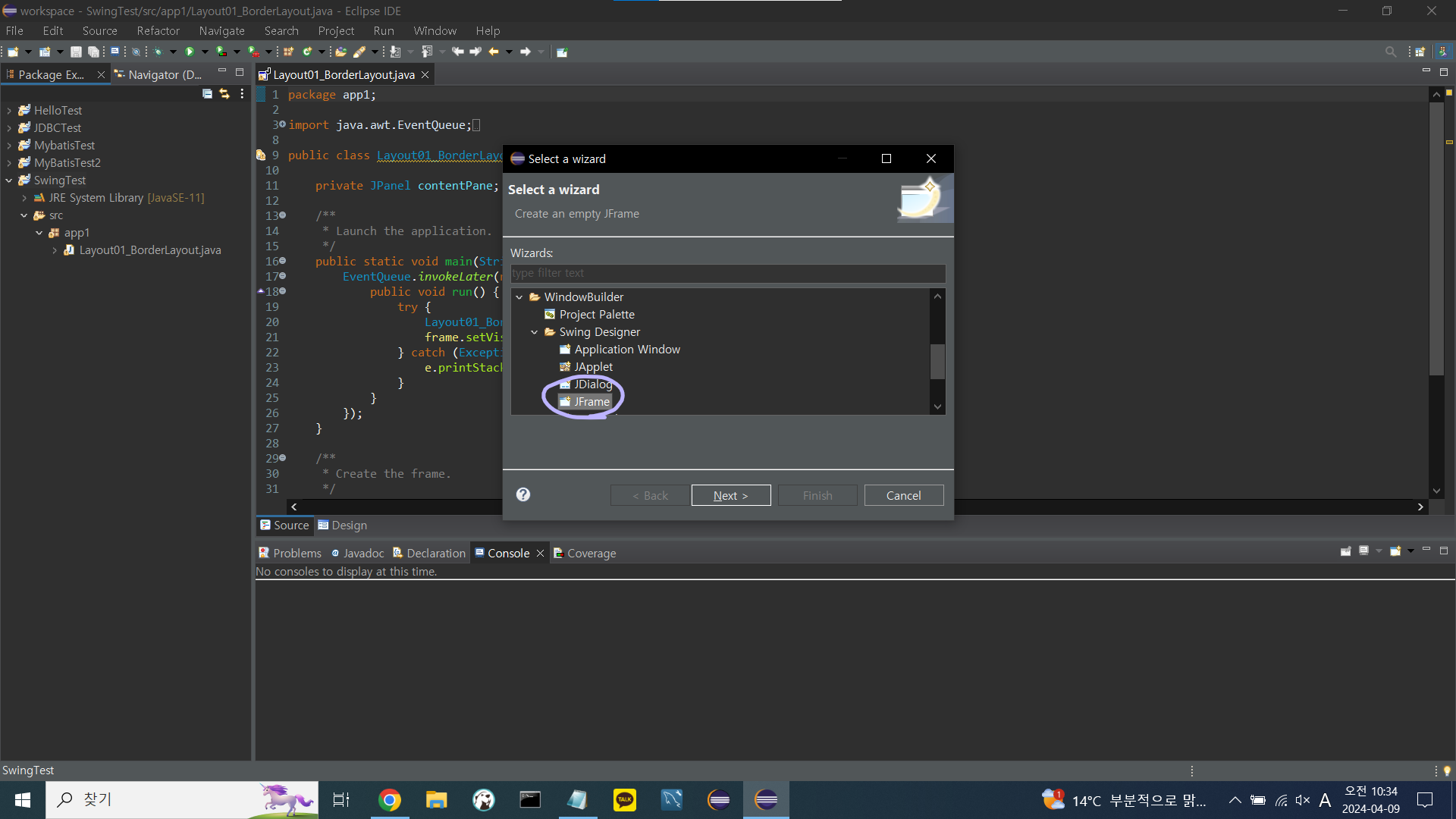This screenshot has height=819, width=1456.
Task: Select JApplet in the wizard tree
Action: coord(586,367)
